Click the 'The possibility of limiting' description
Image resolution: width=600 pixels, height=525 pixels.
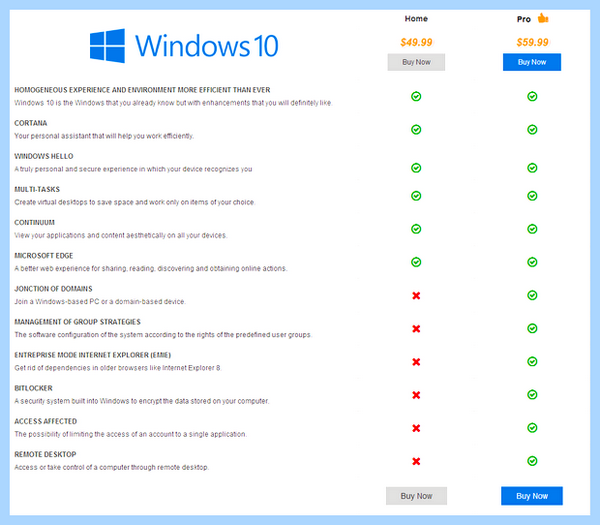coord(131,434)
